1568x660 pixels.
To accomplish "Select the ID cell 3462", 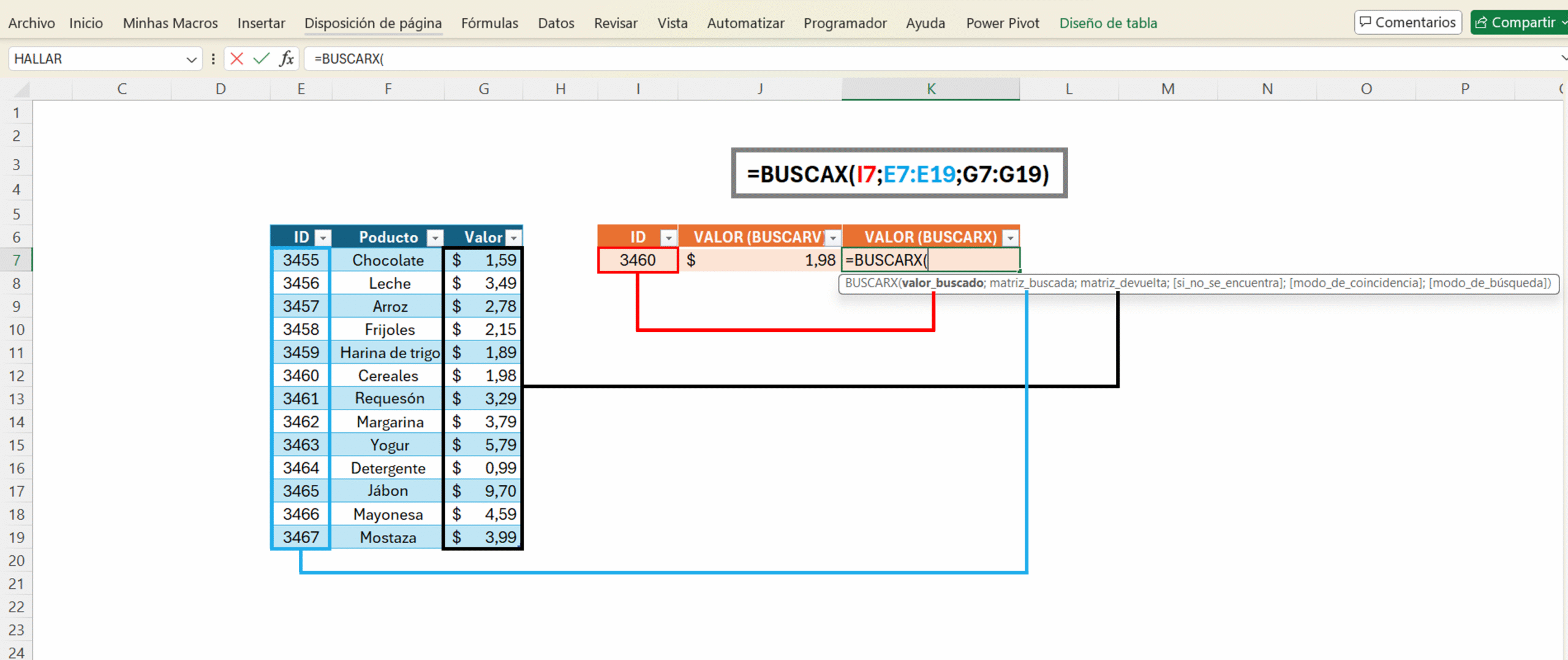I will (x=301, y=422).
